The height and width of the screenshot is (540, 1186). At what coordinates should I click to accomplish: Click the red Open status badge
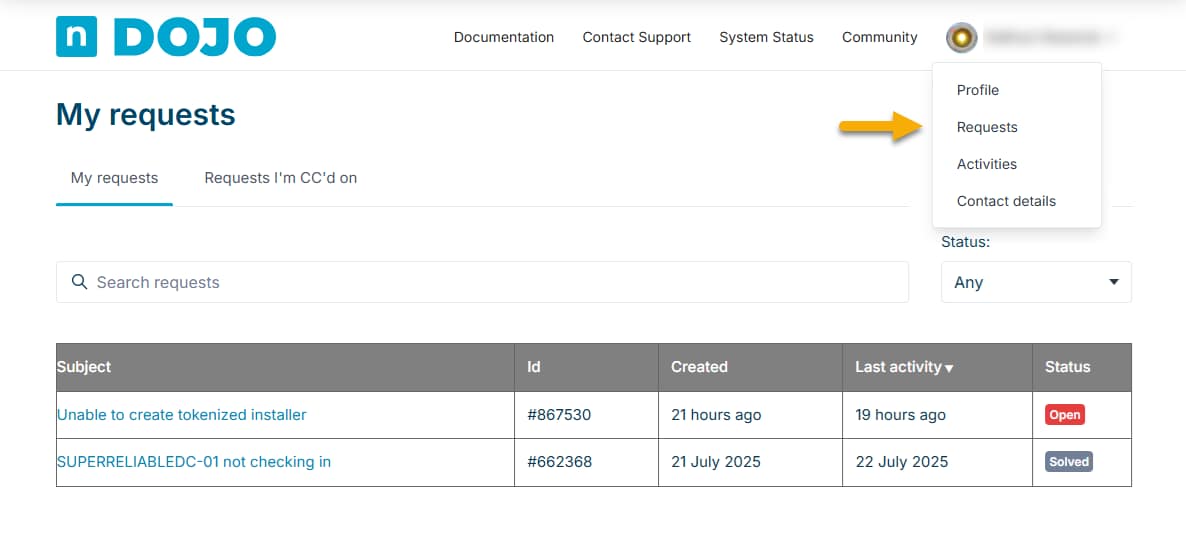point(1064,415)
